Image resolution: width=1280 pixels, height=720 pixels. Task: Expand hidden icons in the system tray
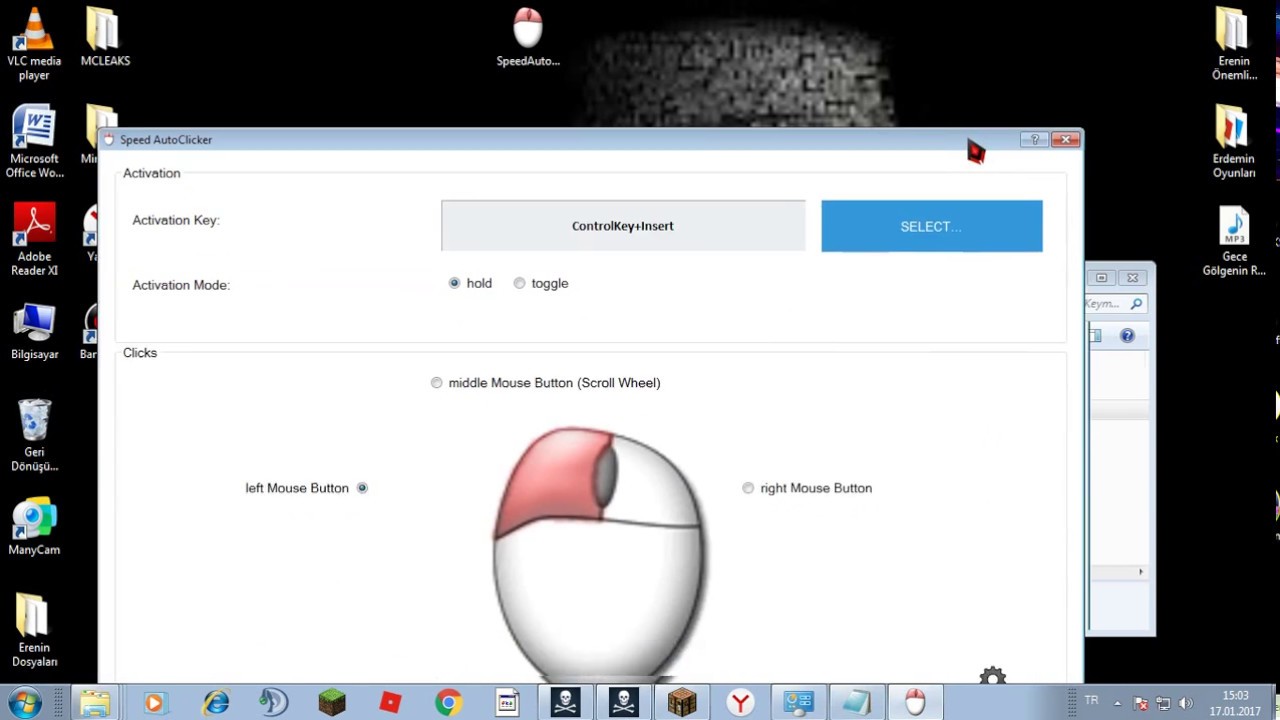[x=1119, y=701]
